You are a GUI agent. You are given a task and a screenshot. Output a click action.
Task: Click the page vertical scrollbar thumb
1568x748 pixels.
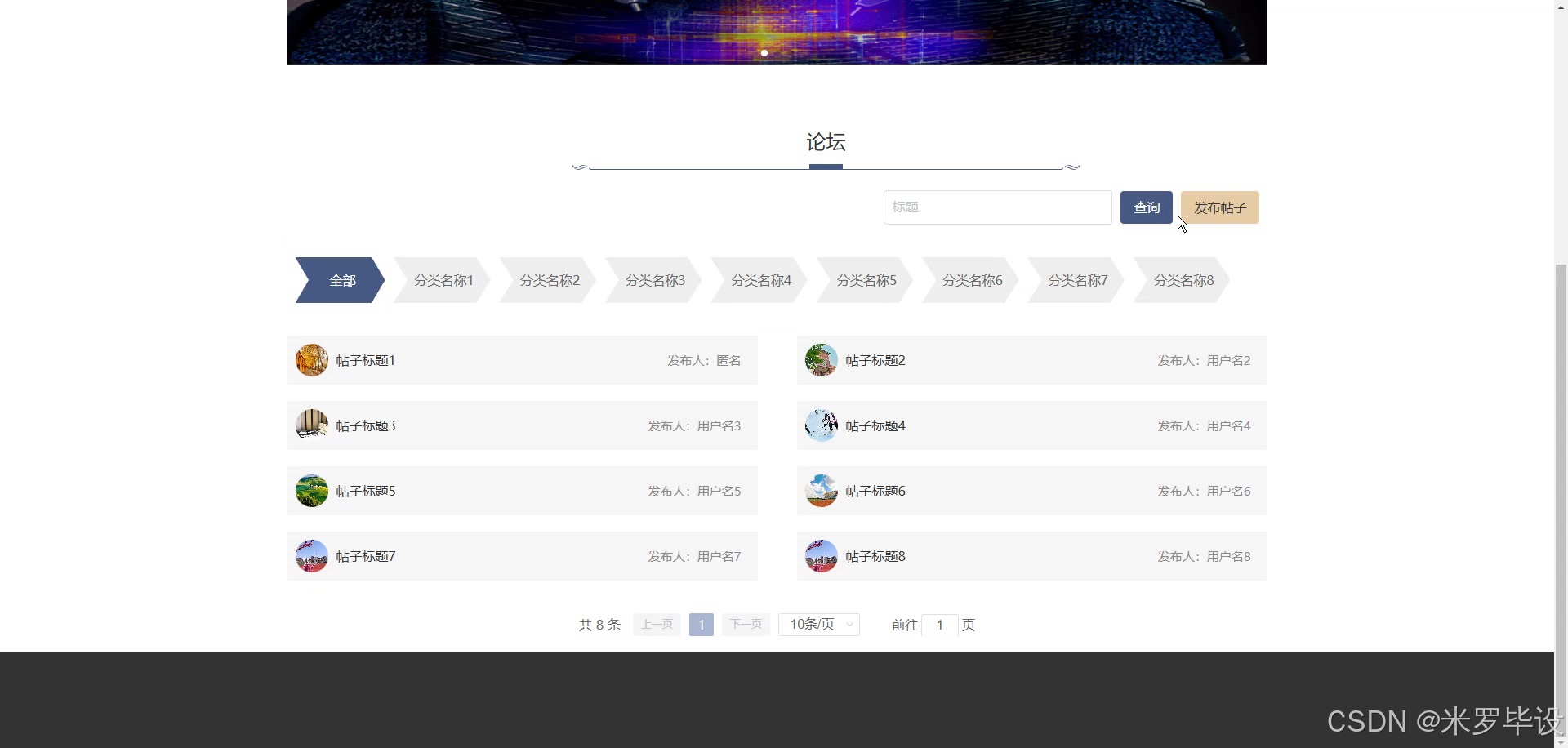tap(1561, 498)
